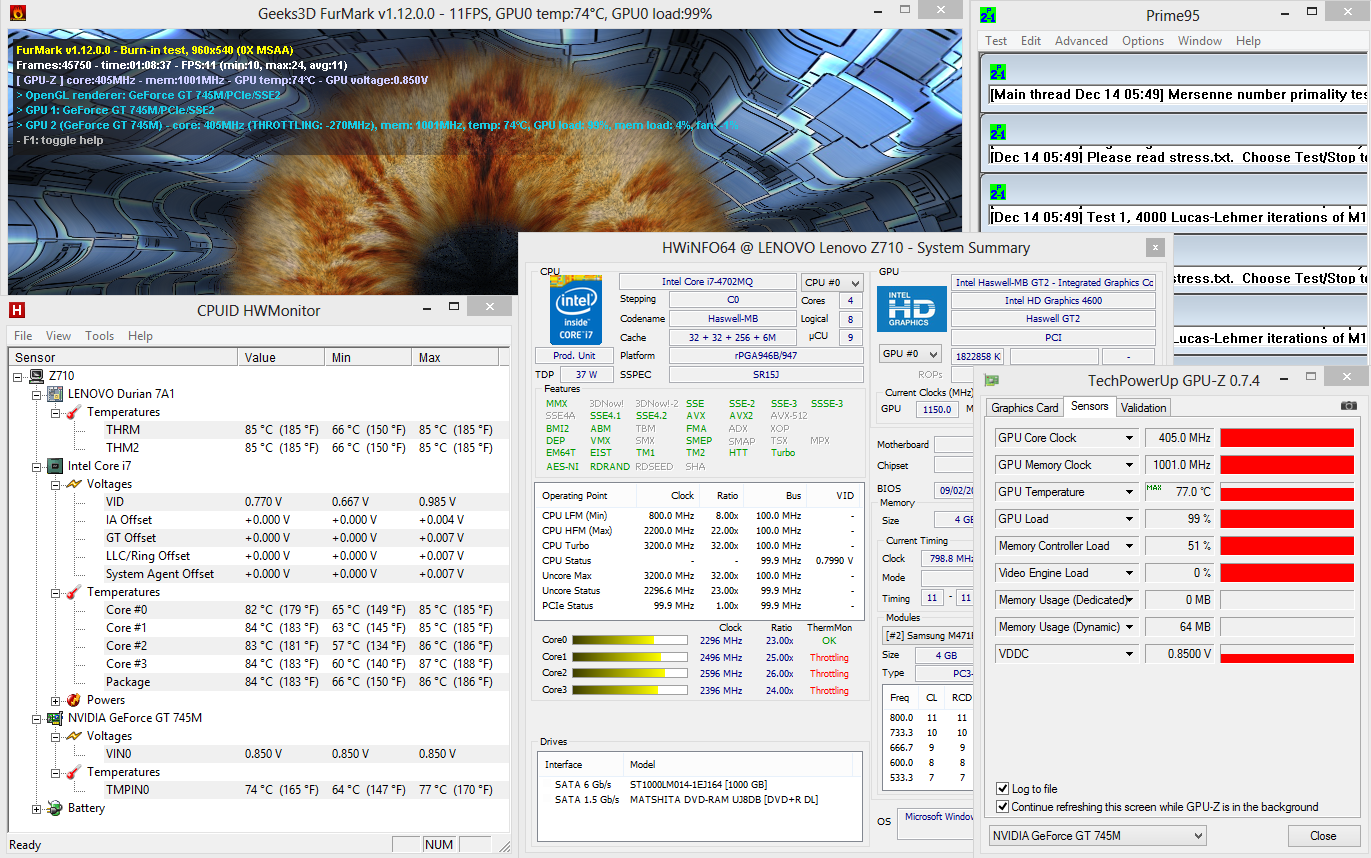Open View menu in HWMonitor
Image resolution: width=1371 pixels, height=858 pixels.
(x=58, y=336)
